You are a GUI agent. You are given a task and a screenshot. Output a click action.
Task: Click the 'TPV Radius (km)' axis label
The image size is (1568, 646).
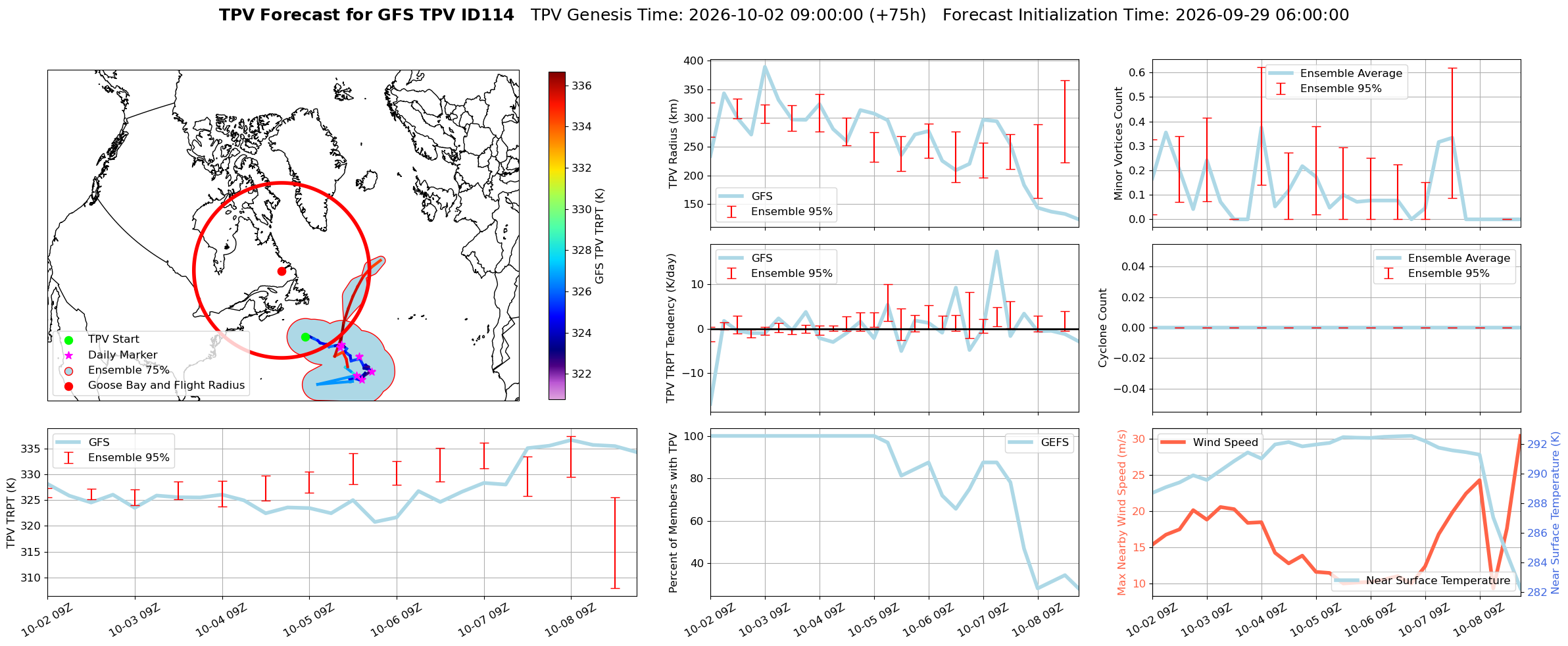pyautogui.click(x=673, y=143)
